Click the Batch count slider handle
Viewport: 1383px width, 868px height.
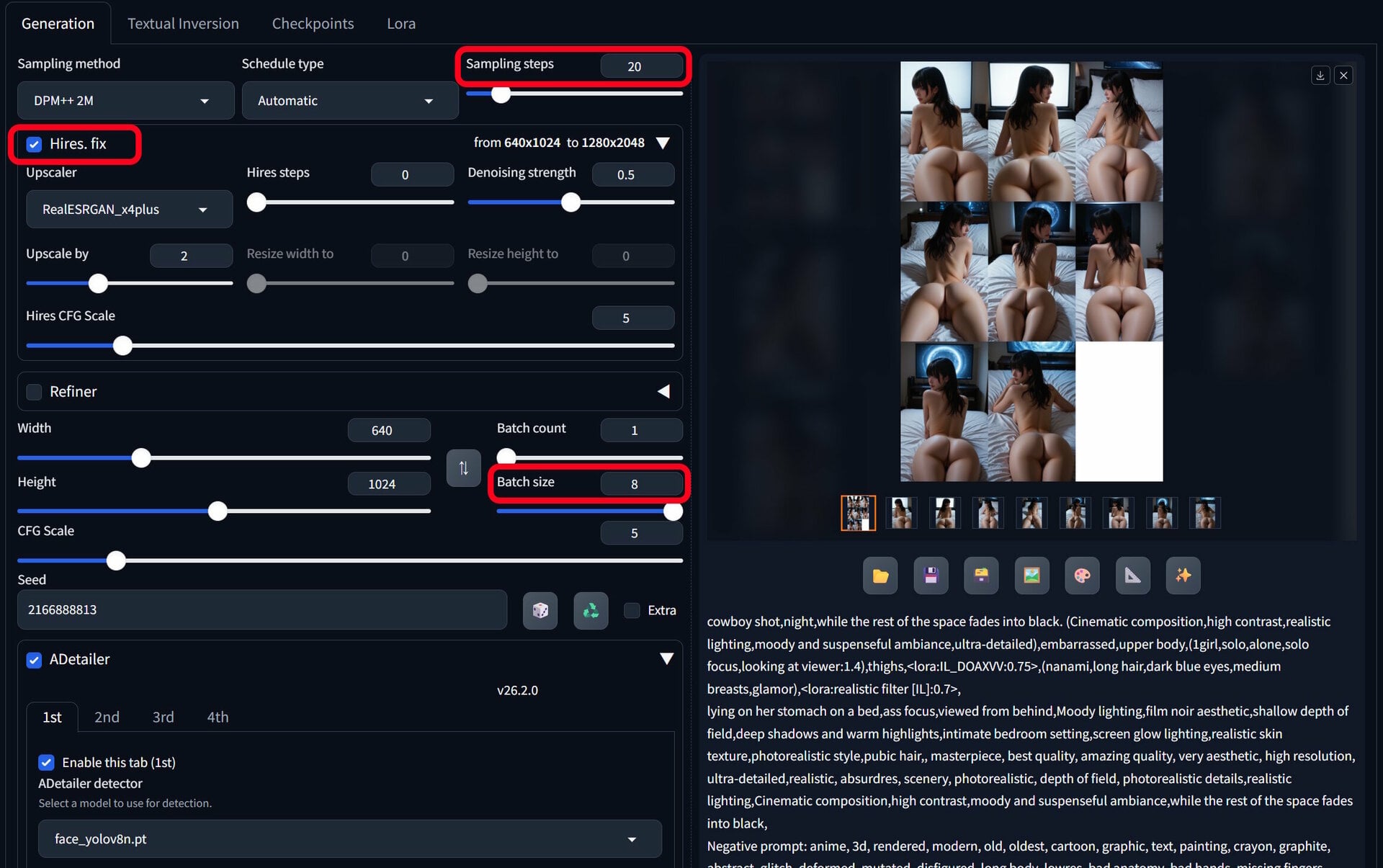tap(506, 457)
